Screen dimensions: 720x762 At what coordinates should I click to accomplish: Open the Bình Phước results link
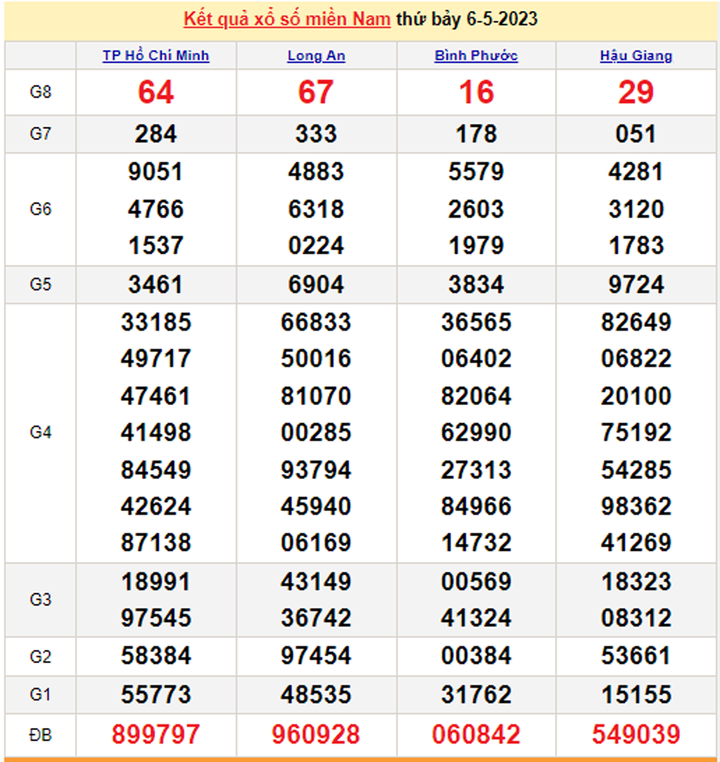476,56
